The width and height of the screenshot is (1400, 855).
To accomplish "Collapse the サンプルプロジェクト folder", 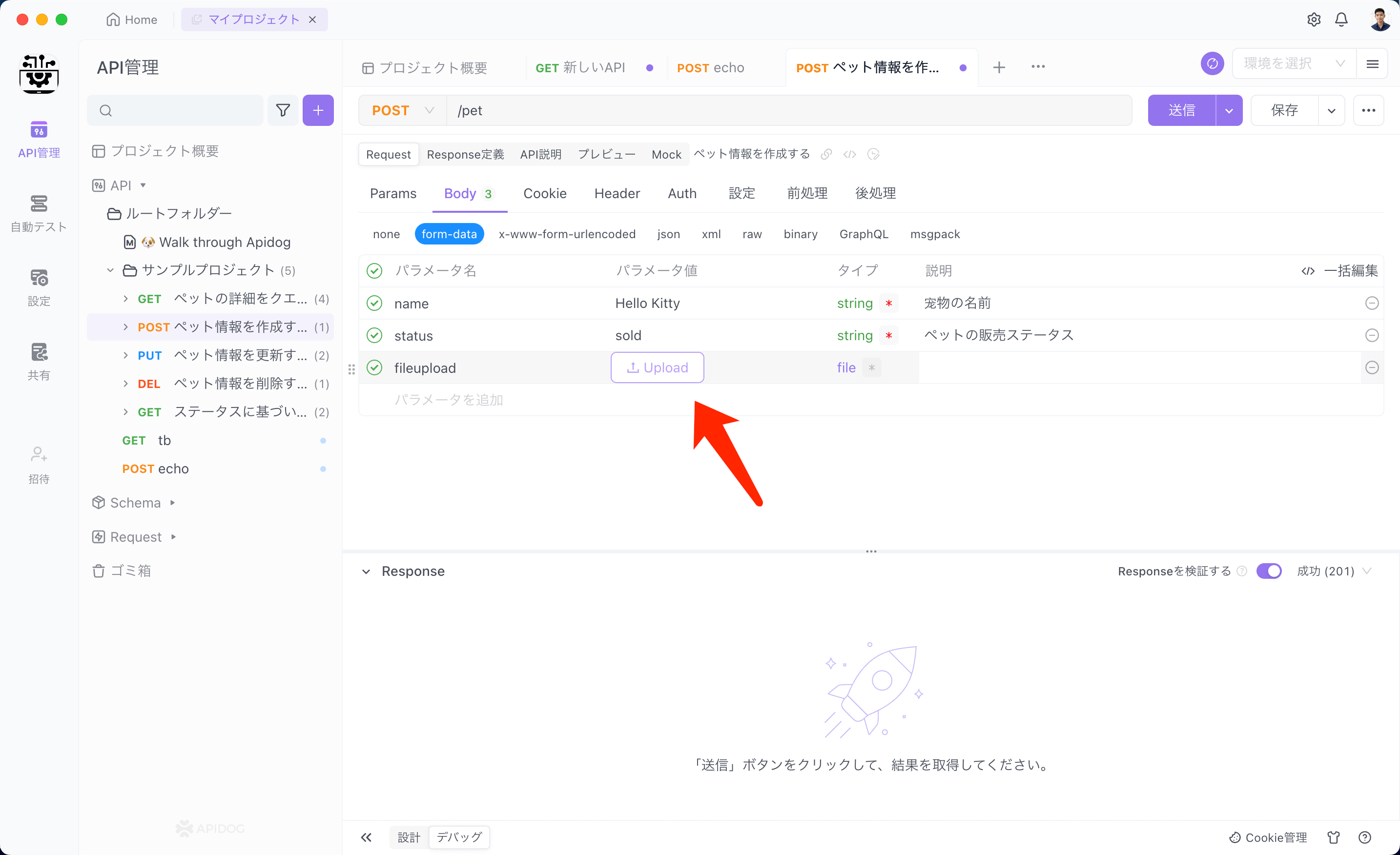I will pyautogui.click(x=110, y=270).
